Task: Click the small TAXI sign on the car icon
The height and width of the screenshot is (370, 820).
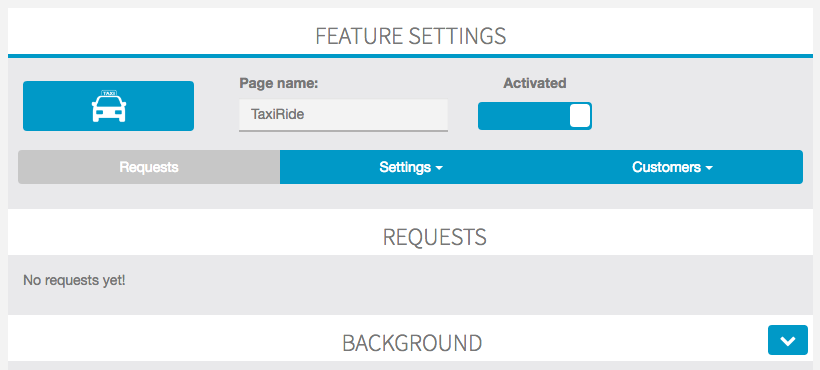Action: (x=109, y=93)
